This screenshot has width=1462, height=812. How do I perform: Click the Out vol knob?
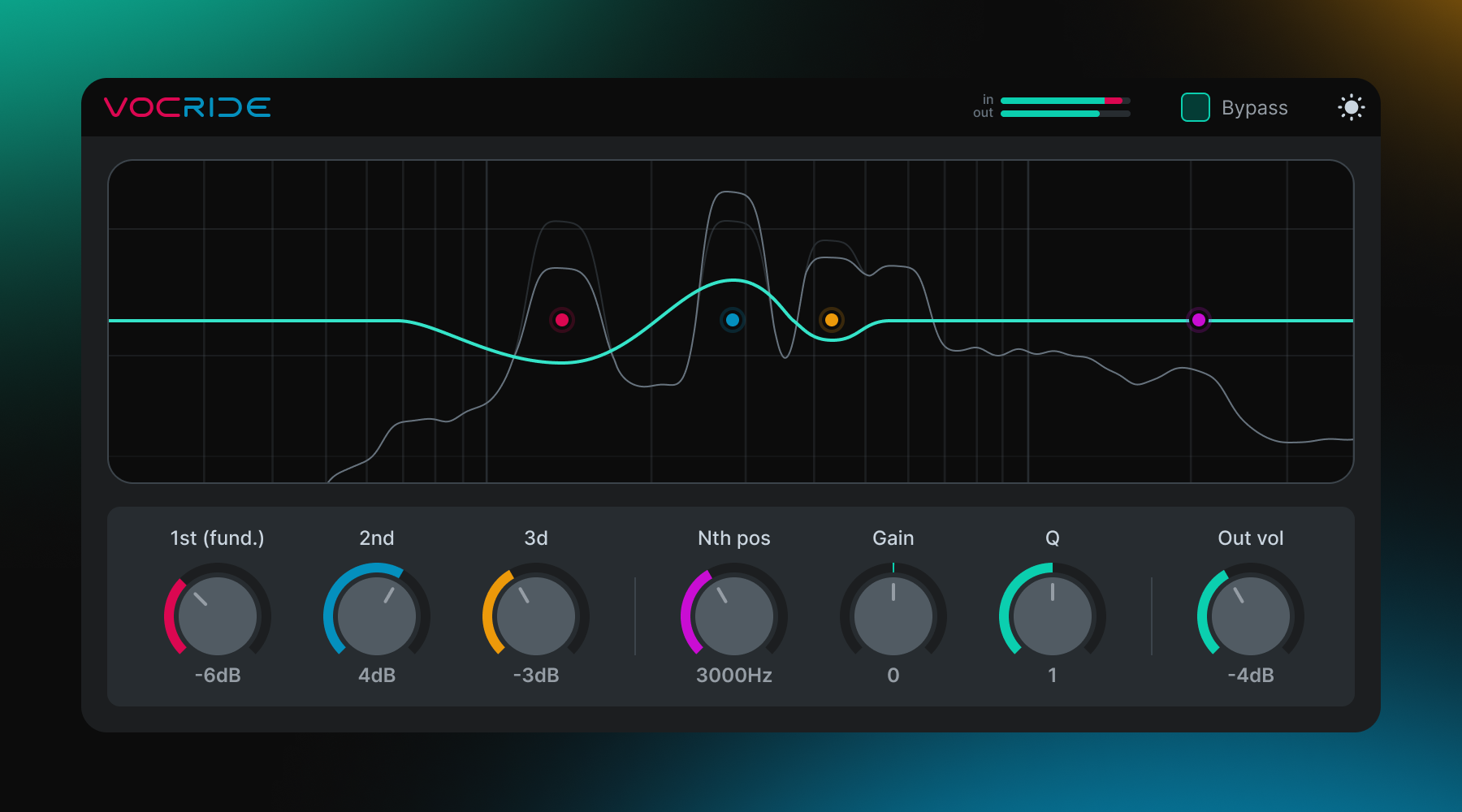[x=1251, y=615]
